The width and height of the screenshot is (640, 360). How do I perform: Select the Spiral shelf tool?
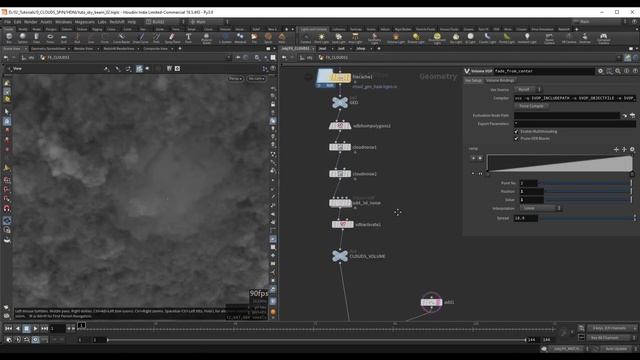tap(268, 38)
